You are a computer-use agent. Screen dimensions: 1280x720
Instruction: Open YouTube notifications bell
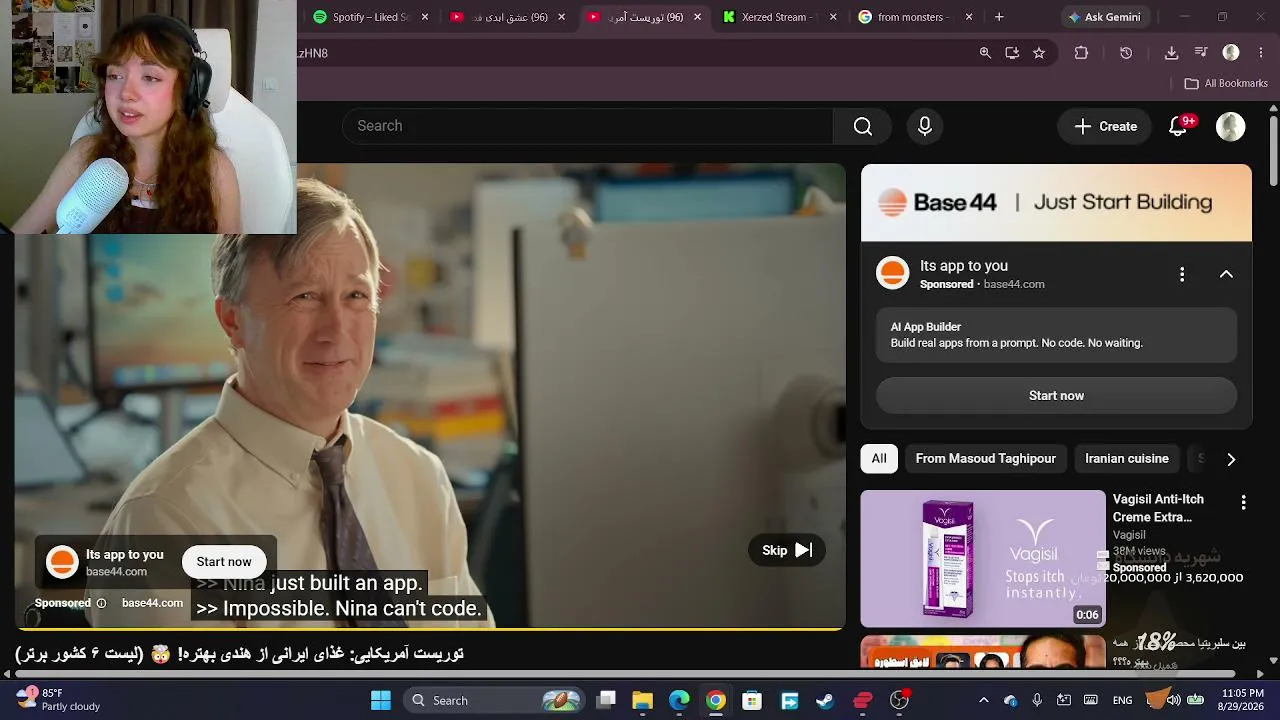(x=1178, y=126)
